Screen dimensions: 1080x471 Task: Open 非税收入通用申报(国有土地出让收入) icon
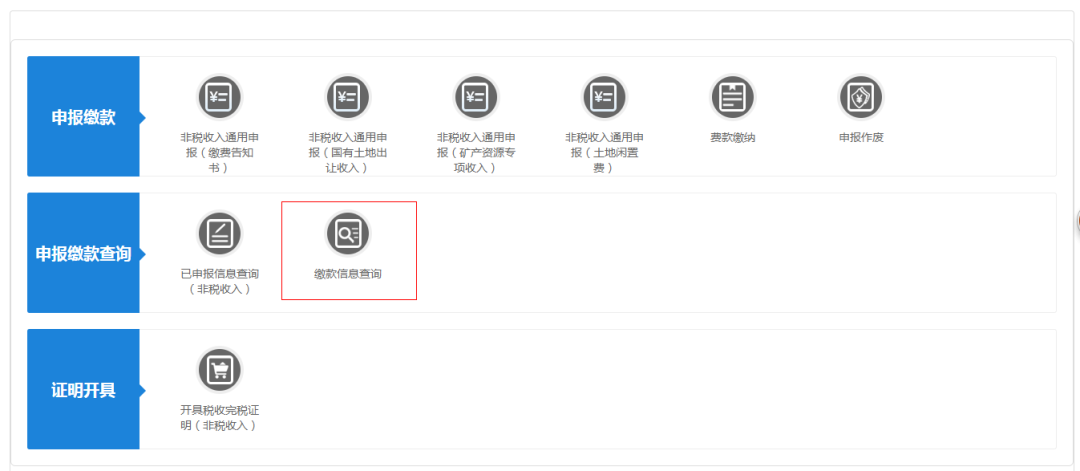click(348, 97)
